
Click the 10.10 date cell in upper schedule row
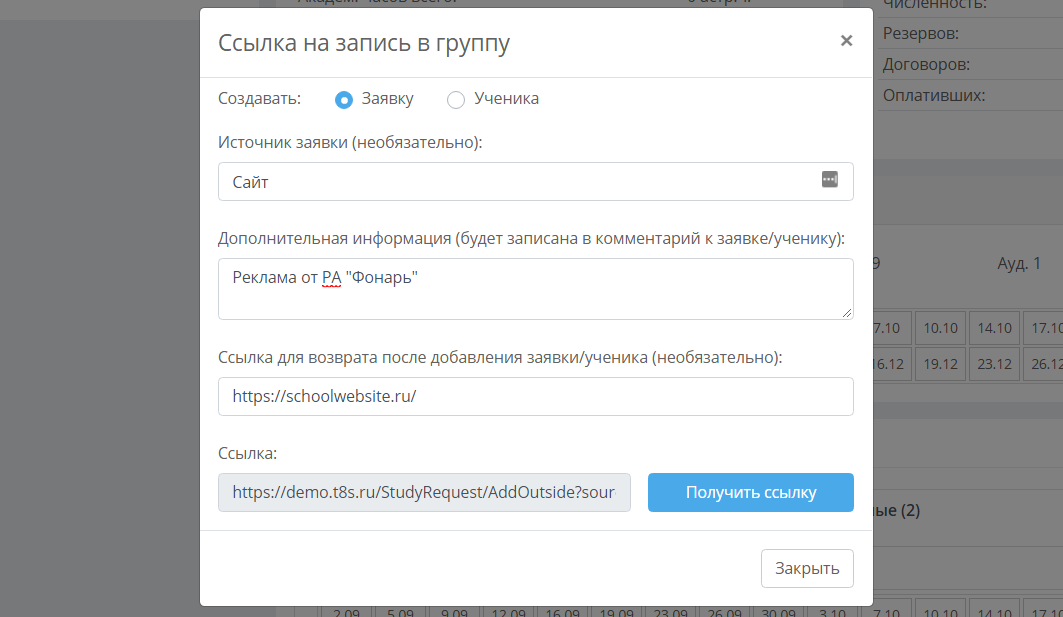(x=940, y=328)
